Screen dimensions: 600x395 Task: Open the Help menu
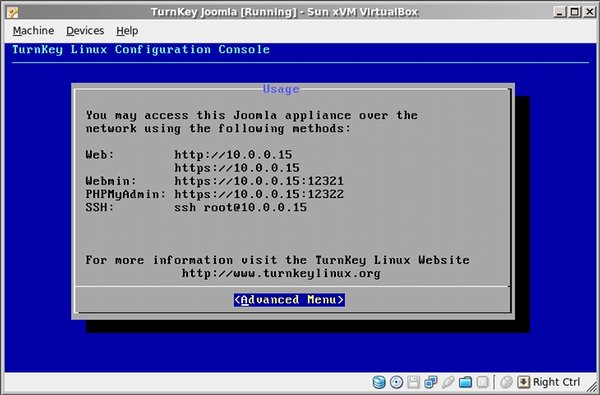[x=127, y=31]
